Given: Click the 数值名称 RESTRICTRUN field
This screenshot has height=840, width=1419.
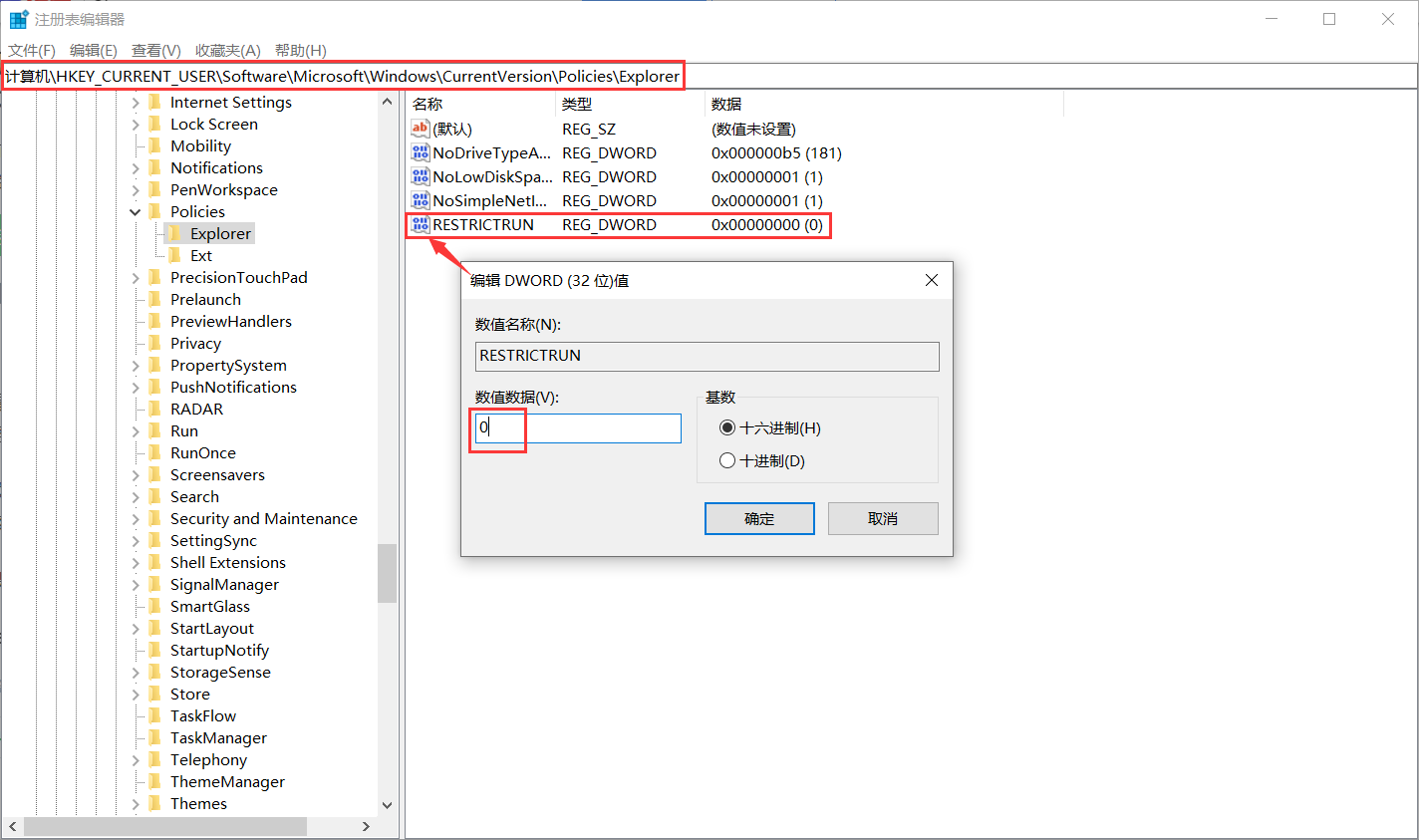Looking at the screenshot, I should (x=708, y=356).
